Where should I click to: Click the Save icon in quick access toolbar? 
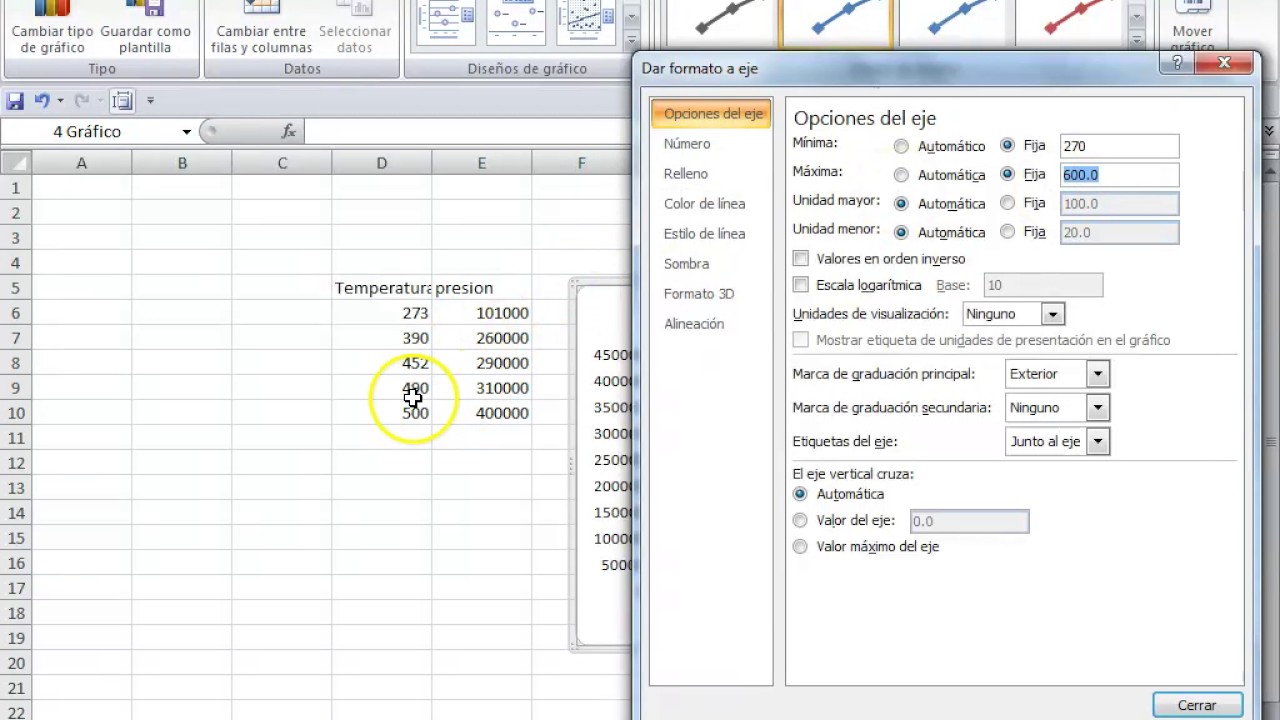tap(15, 101)
